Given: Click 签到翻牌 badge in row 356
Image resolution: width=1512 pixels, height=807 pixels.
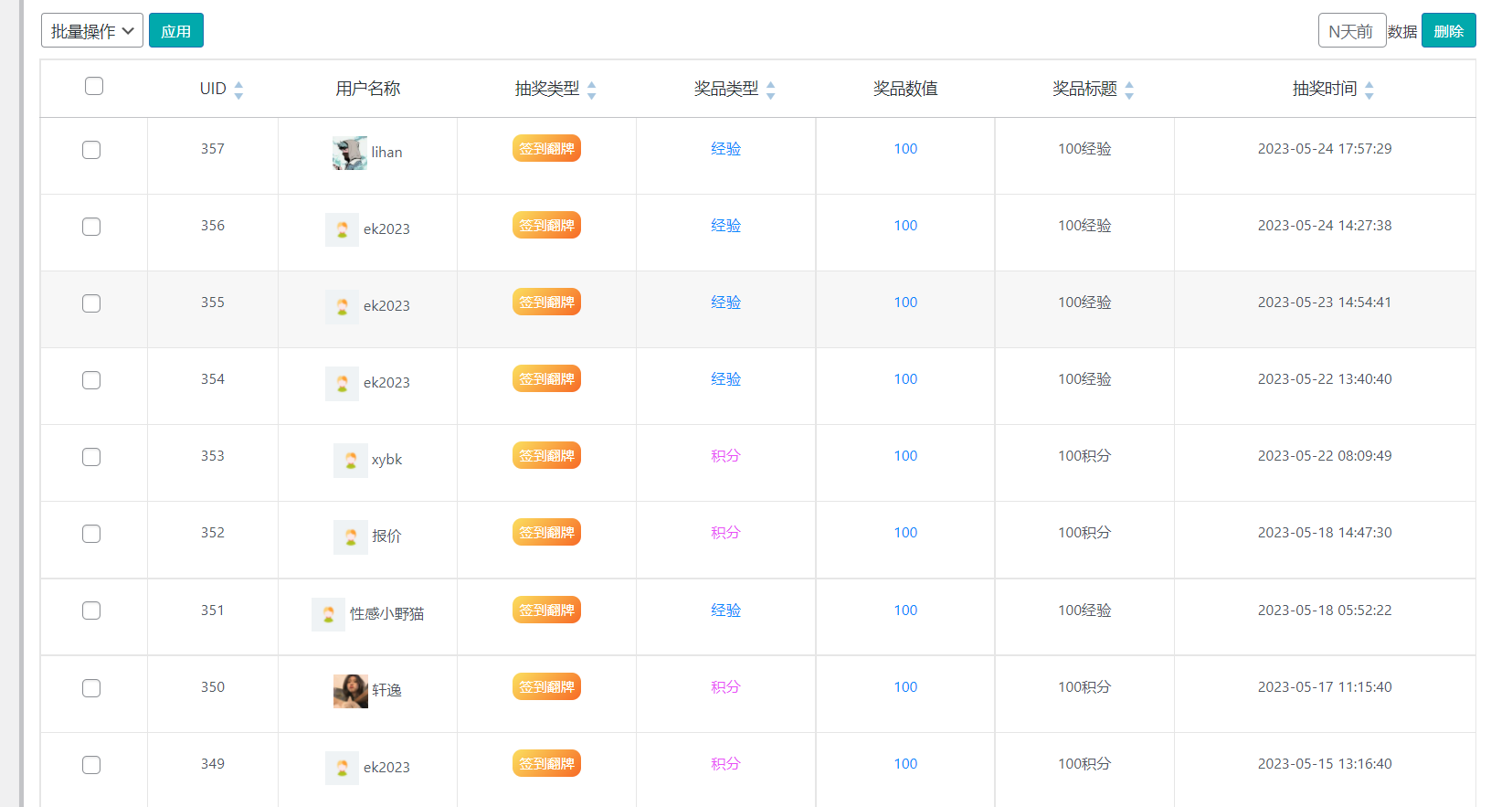Looking at the screenshot, I should click(546, 225).
